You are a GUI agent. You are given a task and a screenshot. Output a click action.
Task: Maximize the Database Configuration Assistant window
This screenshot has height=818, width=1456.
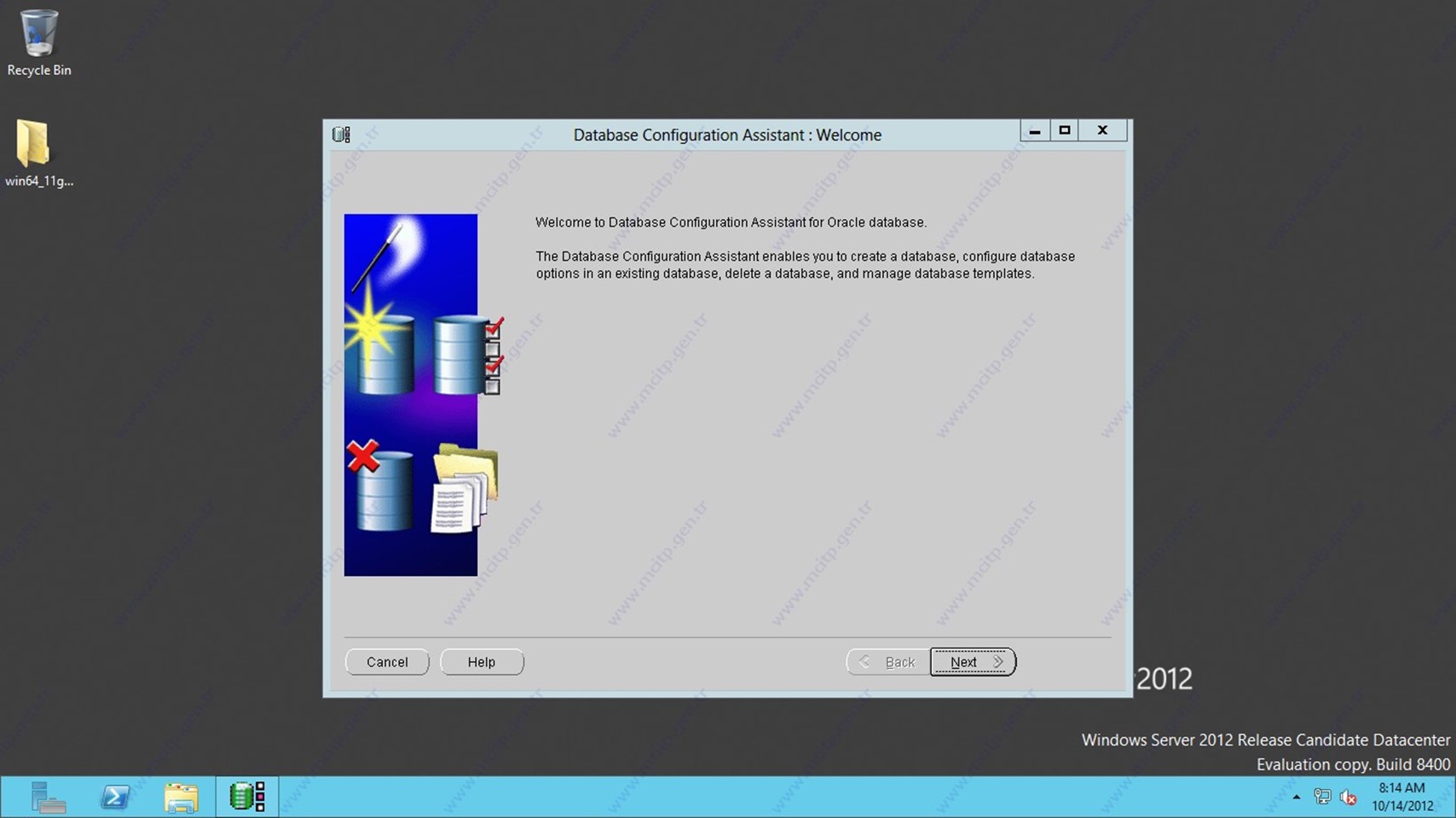(x=1064, y=130)
